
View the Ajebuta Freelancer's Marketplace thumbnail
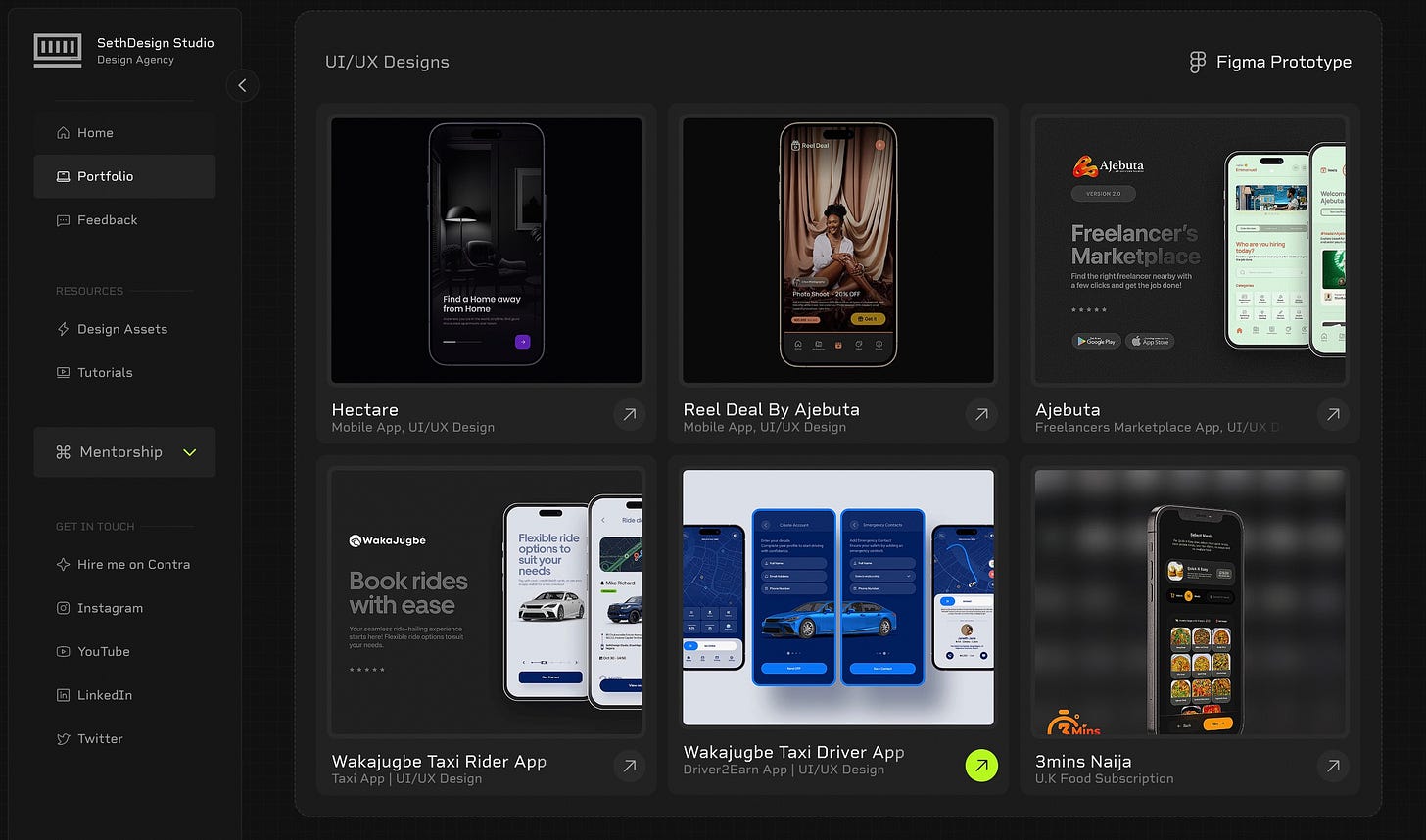point(1190,251)
